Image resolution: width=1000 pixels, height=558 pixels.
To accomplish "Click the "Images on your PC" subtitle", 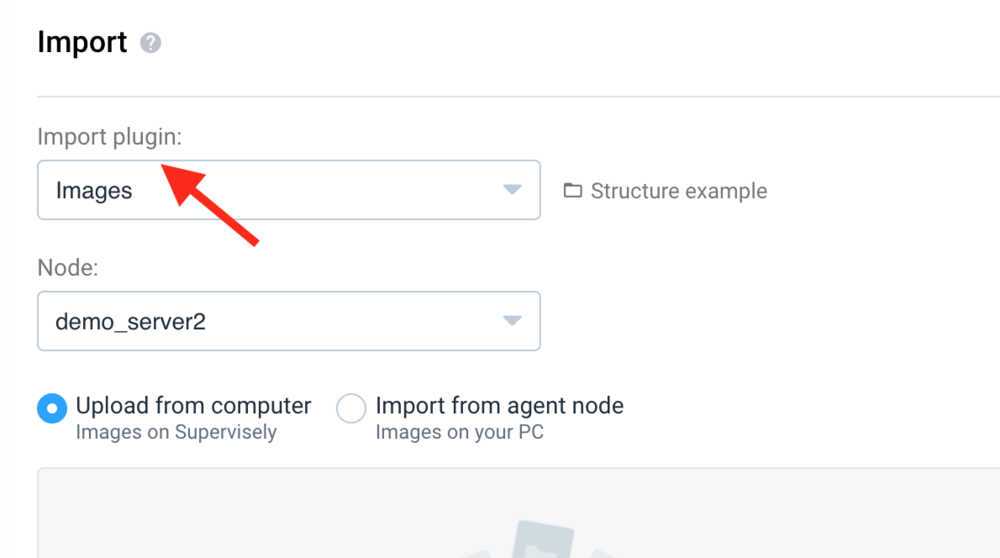I will 459,432.
